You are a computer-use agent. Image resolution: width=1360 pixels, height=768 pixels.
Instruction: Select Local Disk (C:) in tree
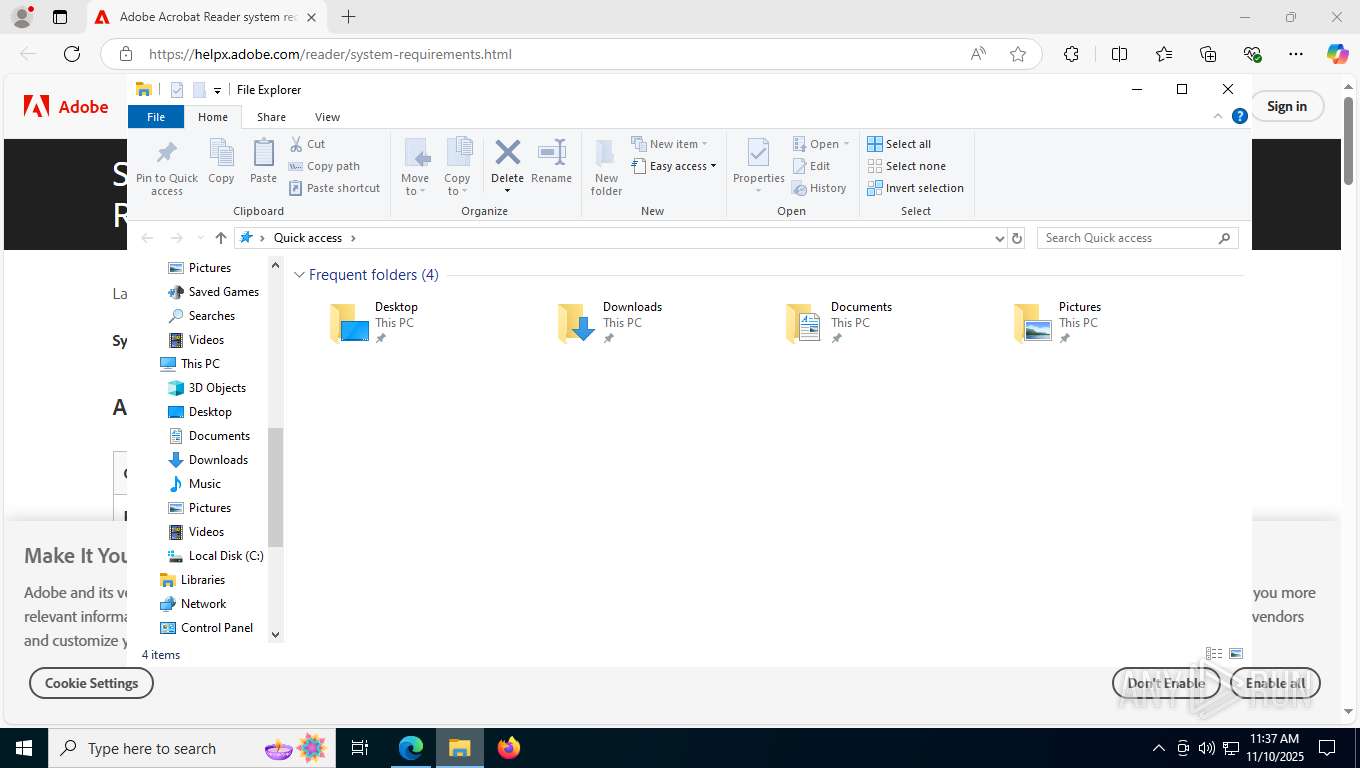215,556
